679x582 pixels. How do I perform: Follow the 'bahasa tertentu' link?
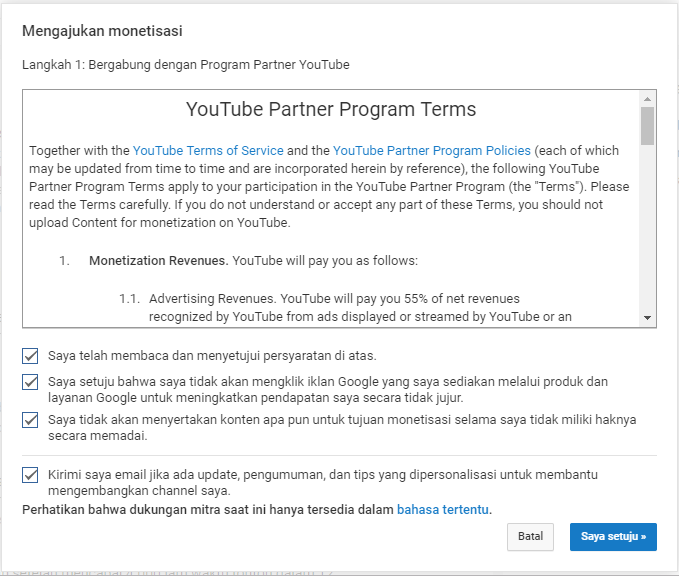tap(443, 509)
